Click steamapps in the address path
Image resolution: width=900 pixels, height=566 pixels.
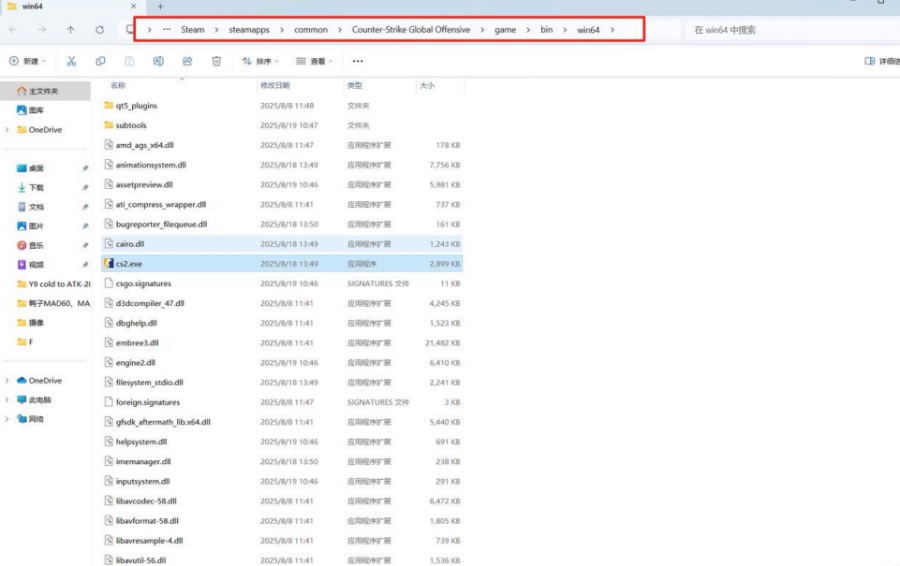click(x=249, y=30)
